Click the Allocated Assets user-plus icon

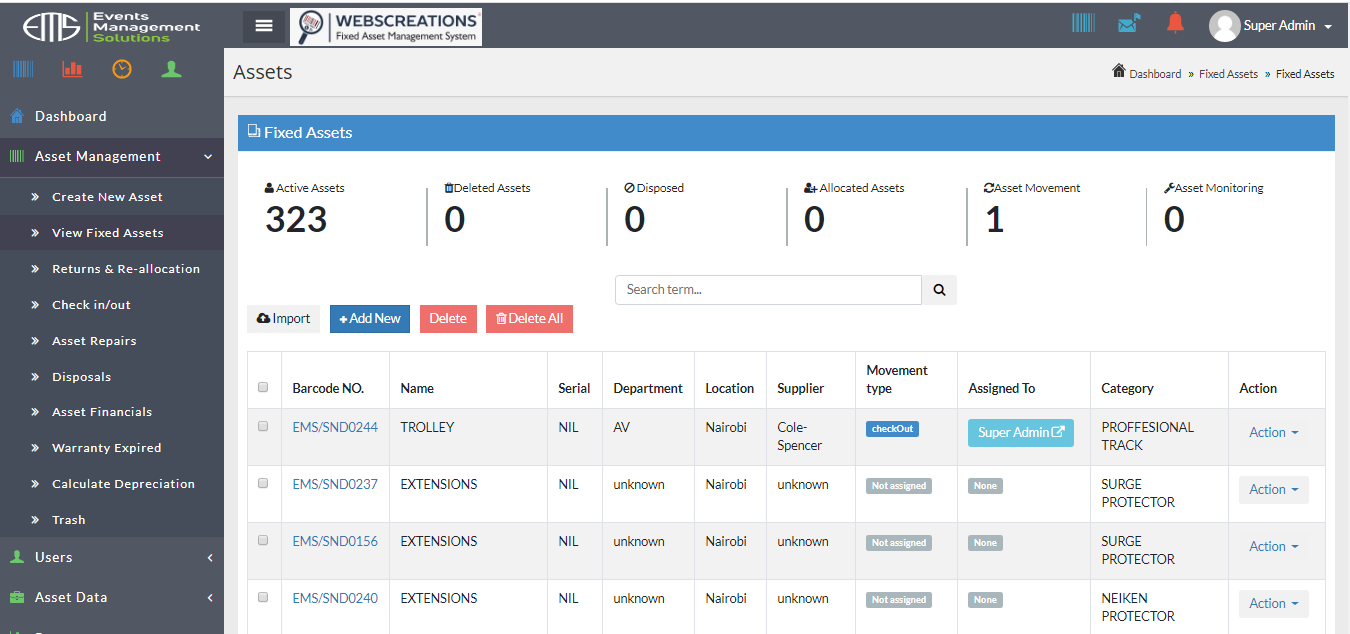811,188
